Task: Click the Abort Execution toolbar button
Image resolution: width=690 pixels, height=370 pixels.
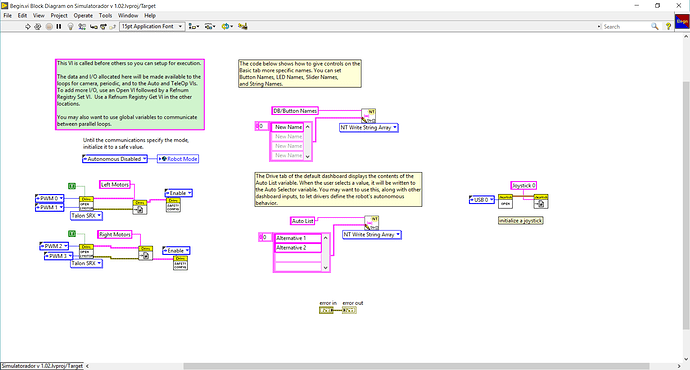Action: 49,26
